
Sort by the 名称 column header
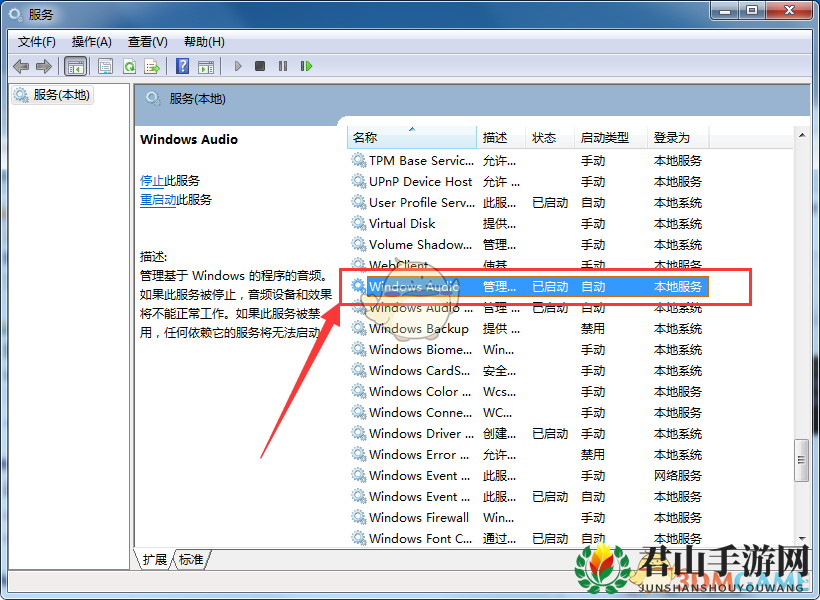(412, 138)
